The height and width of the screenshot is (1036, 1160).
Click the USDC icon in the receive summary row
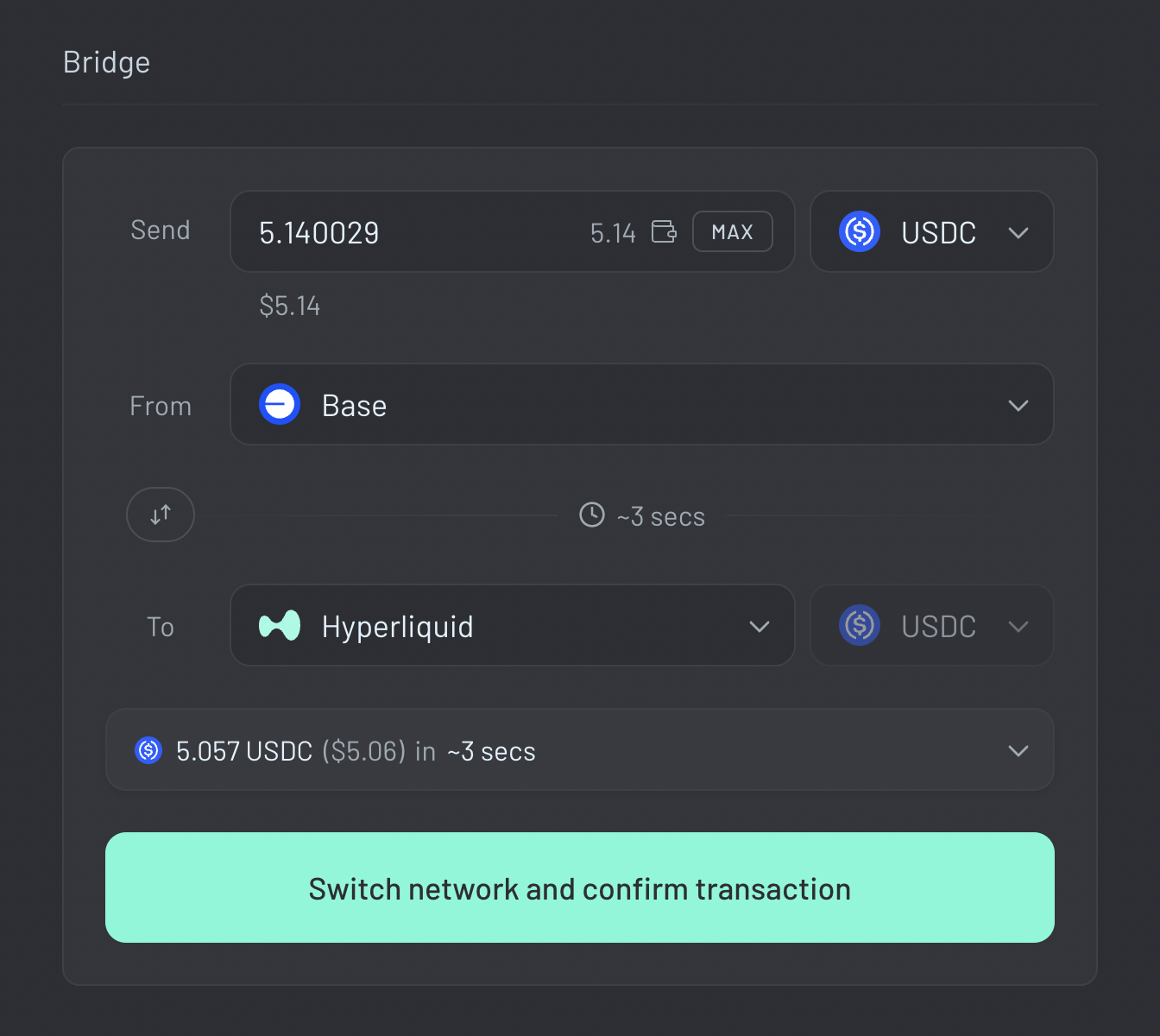click(148, 750)
